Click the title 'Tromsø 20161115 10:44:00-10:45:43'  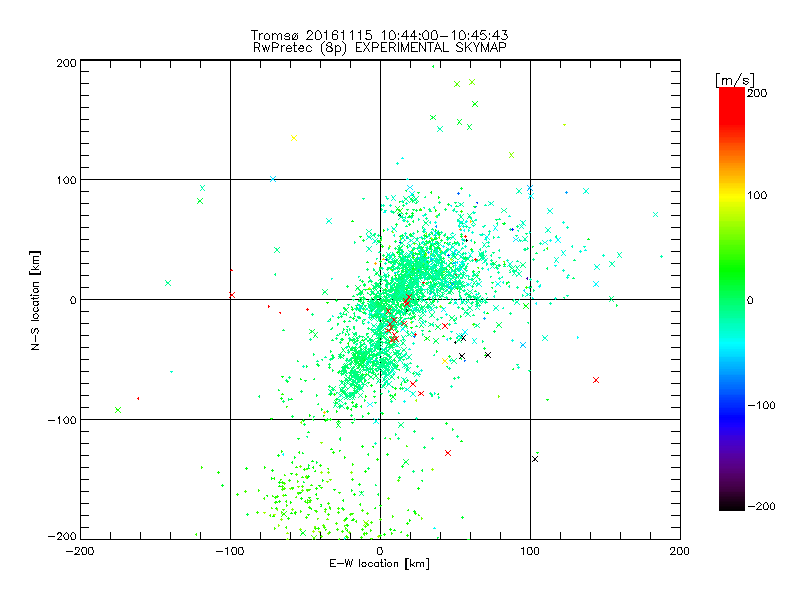click(x=379, y=35)
